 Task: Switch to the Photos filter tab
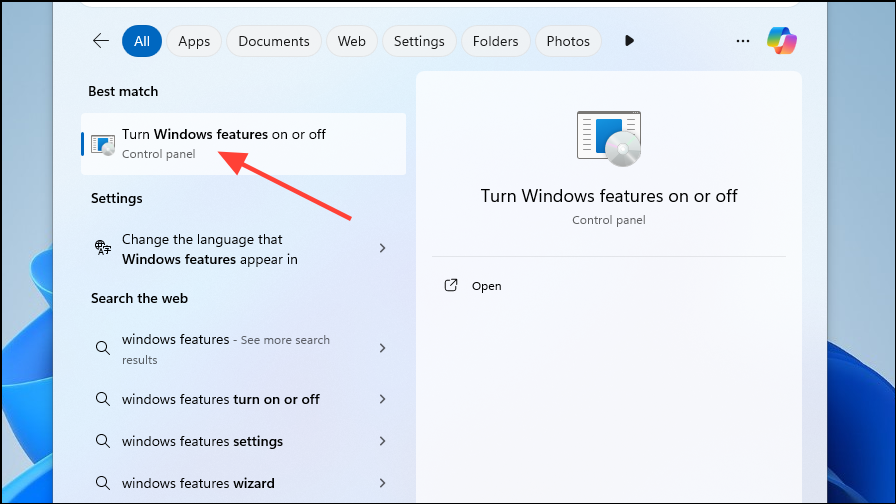(568, 41)
